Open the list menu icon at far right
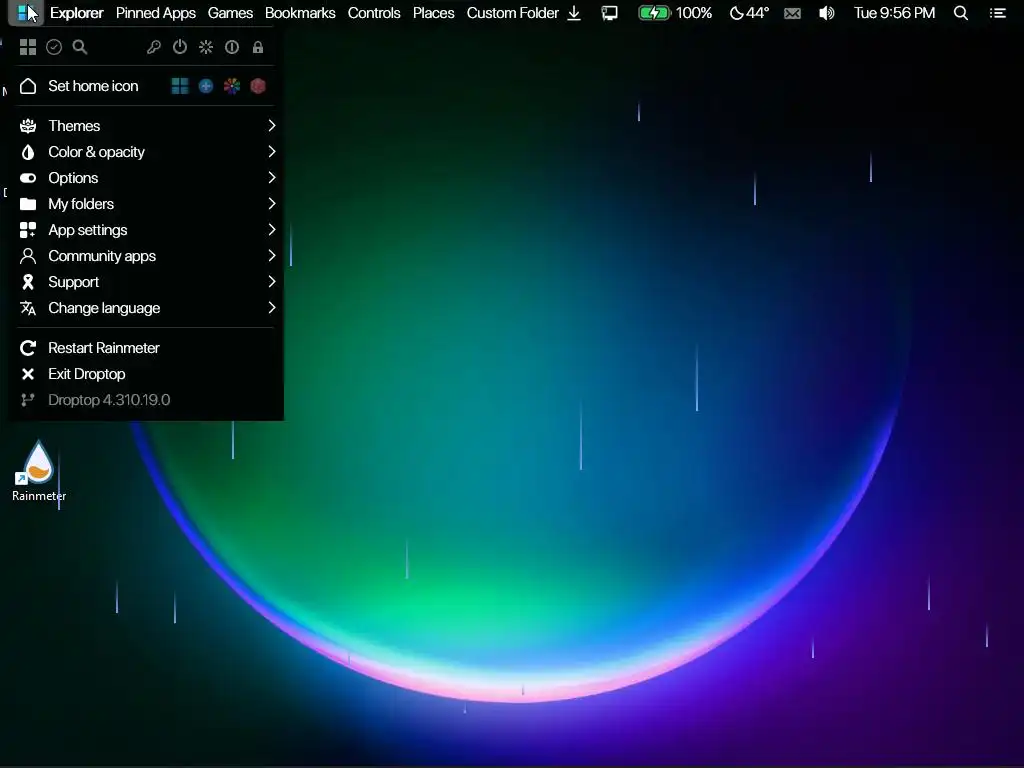The image size is (1024, 768). point(997,13)
